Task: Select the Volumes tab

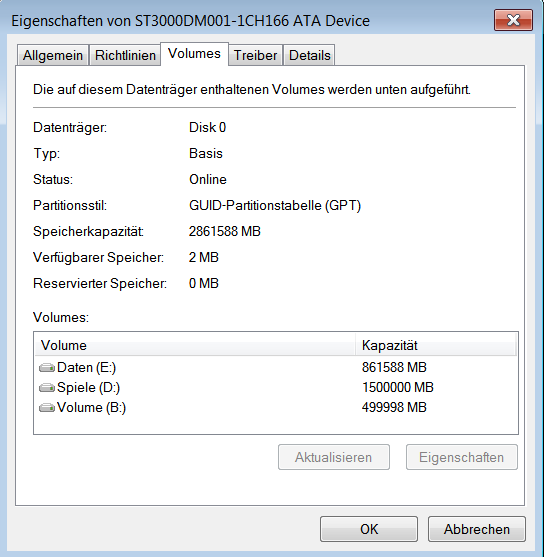Action: (194, 54)
